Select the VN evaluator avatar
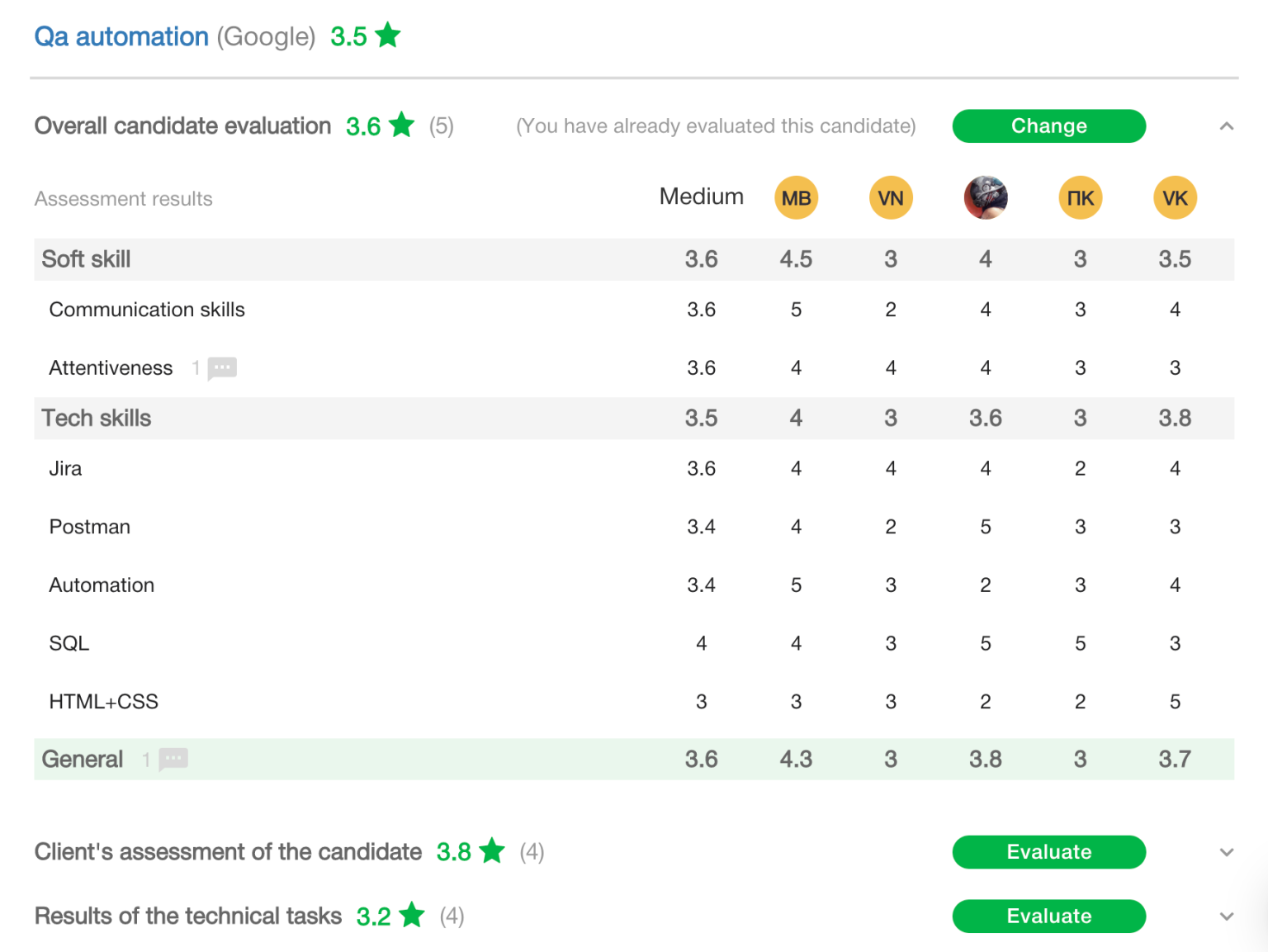The width and height of the screenshot is (1268, 952). point(891,197)
